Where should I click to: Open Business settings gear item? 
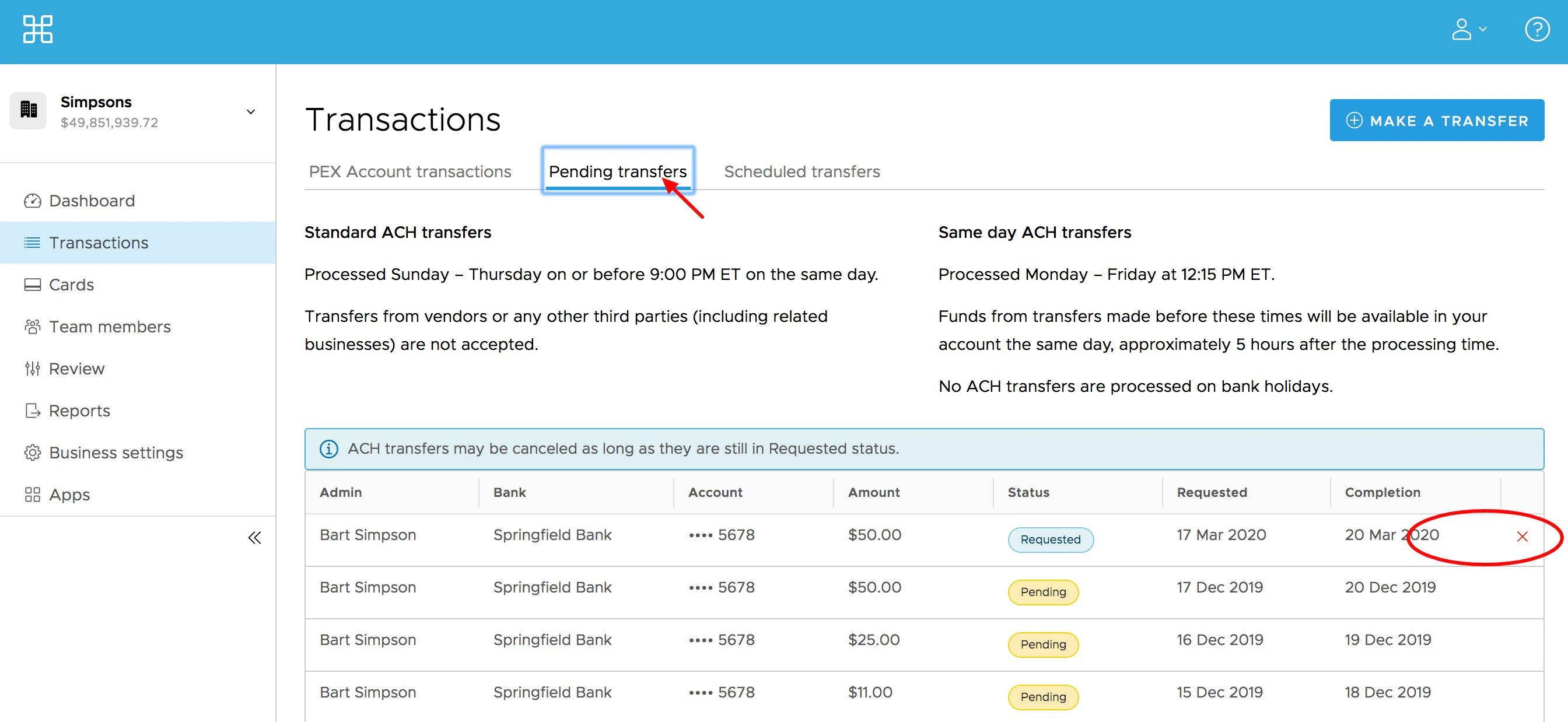[116, 453]
